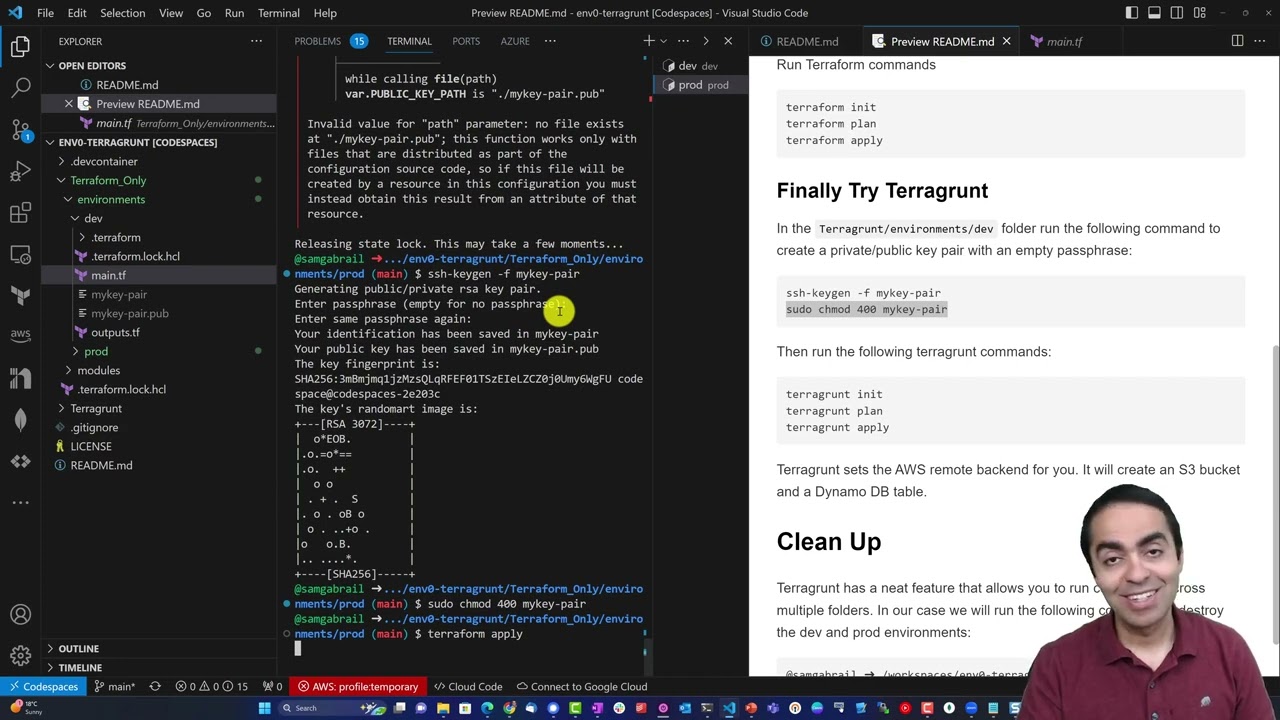Open the Accounts menu icon
1280x720 pixels.
click(x=20, y=615)
